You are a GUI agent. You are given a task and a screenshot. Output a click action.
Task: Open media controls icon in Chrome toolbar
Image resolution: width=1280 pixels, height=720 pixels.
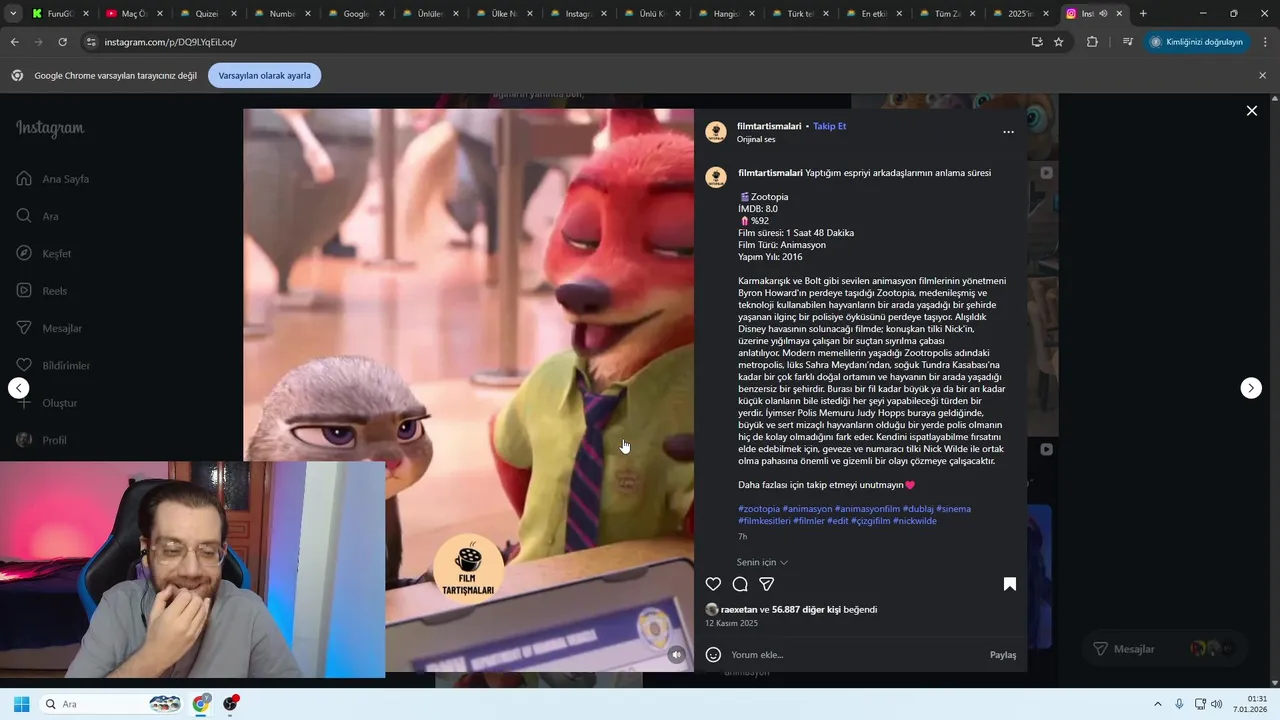click(1127, 42)
